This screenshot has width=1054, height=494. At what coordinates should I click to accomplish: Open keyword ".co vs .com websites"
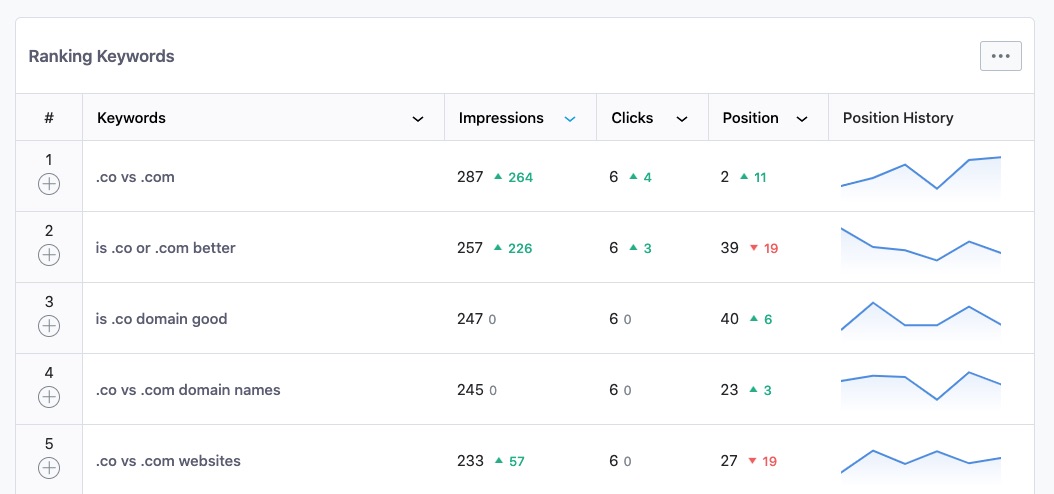click(168, 461)
